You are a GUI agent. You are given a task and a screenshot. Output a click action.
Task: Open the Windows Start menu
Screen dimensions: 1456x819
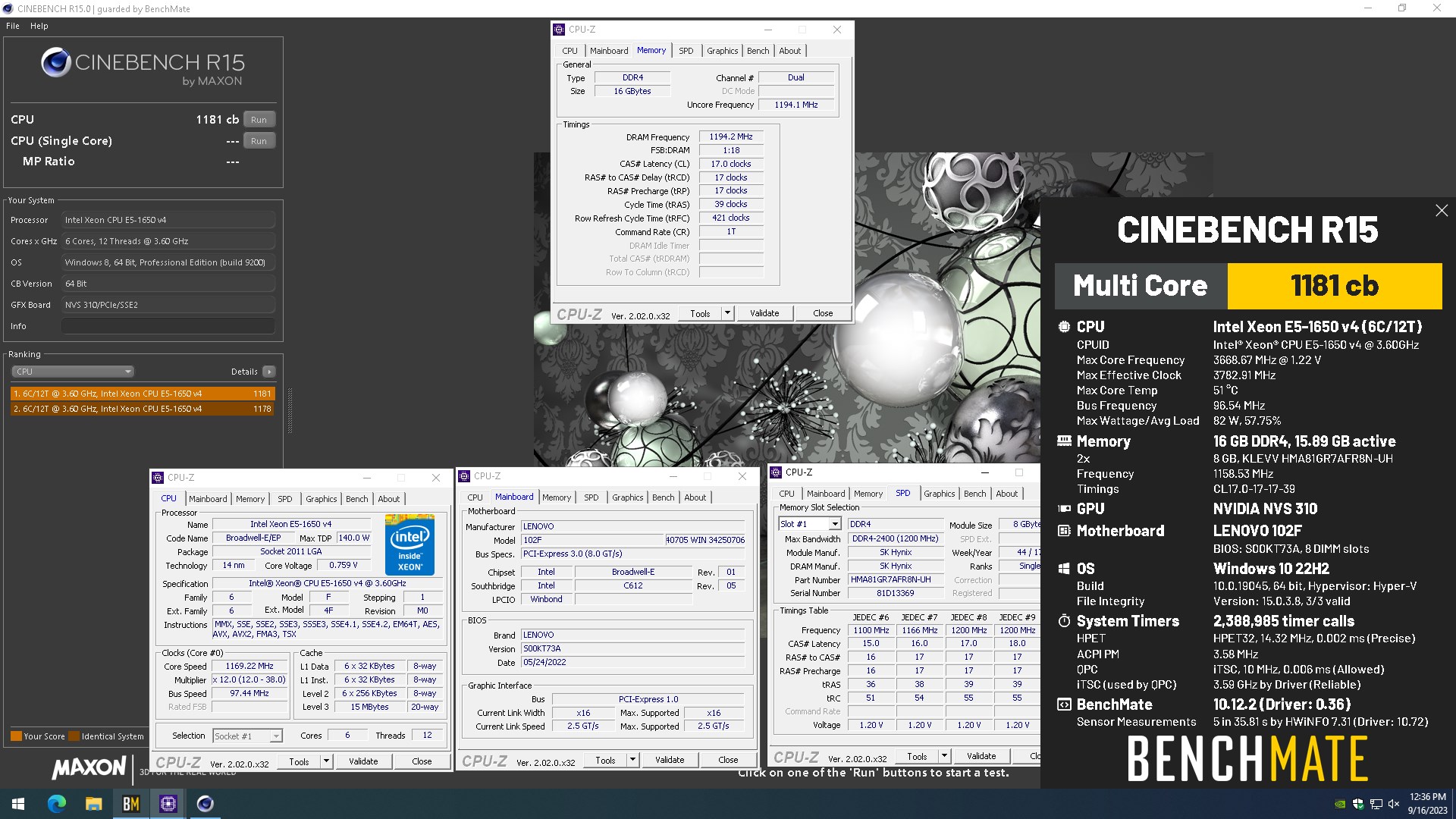(x=18, y=804)
